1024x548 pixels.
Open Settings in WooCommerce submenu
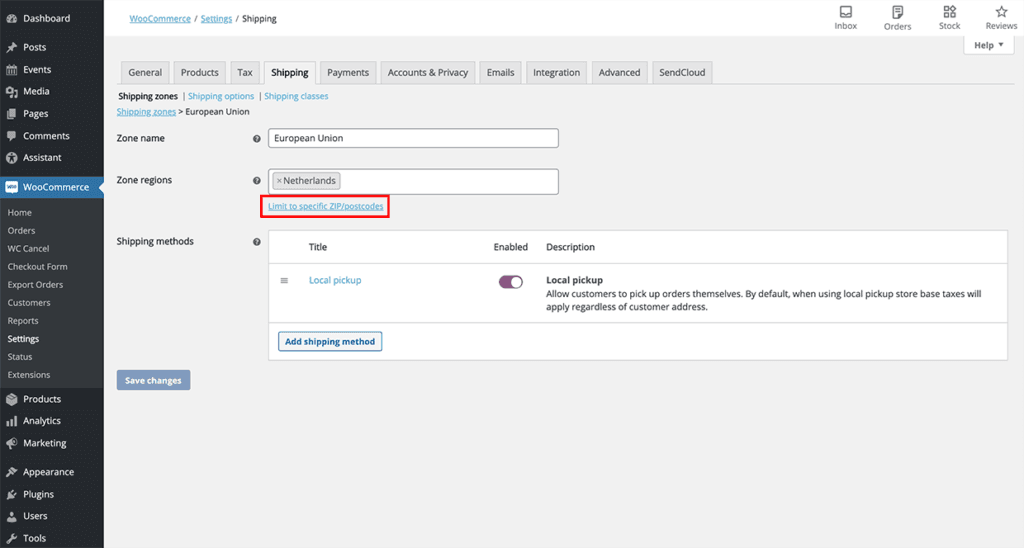[x=24, y=339]
